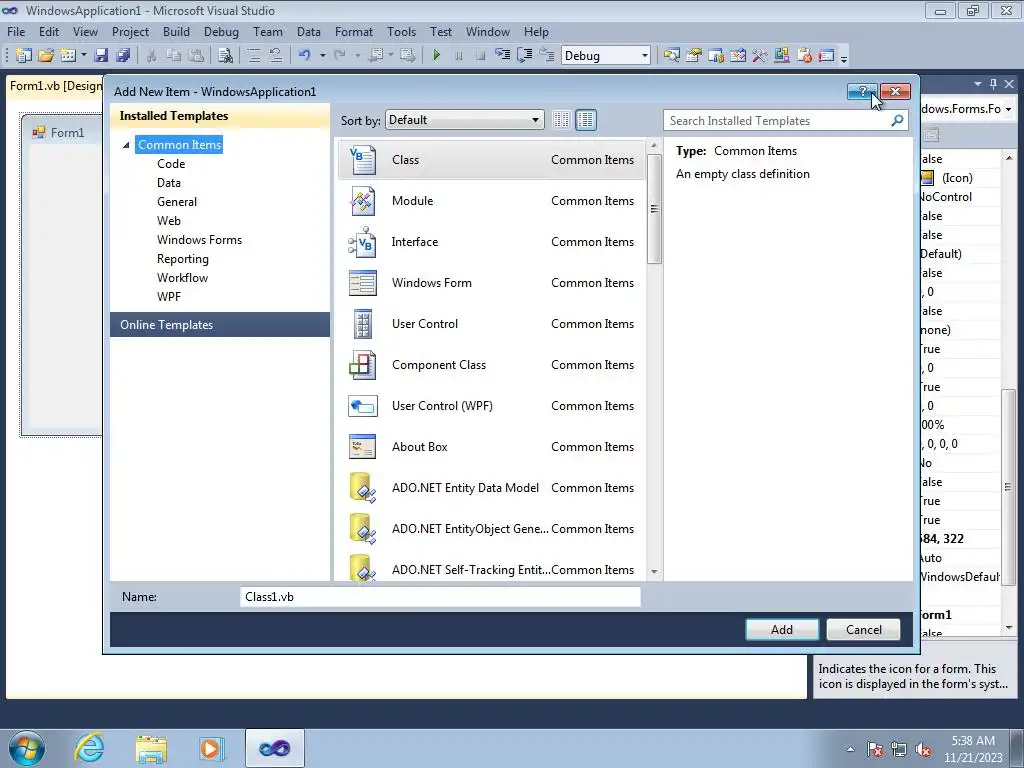Open the Tools menu
This screenshot has height=768, width=1024.
tap(401, 31)
